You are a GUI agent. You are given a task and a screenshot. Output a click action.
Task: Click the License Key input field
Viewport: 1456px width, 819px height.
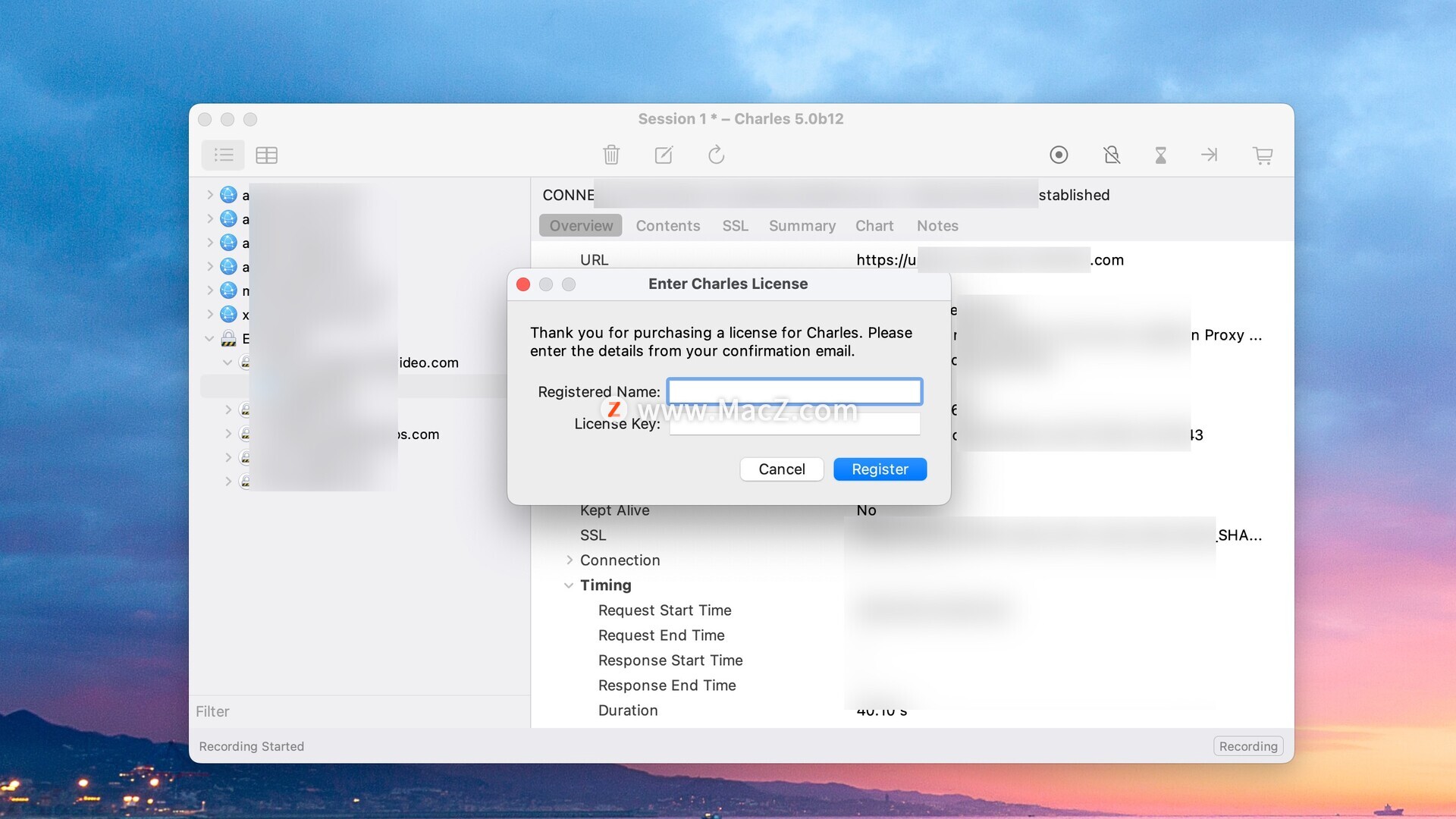(x=794, y=424)
